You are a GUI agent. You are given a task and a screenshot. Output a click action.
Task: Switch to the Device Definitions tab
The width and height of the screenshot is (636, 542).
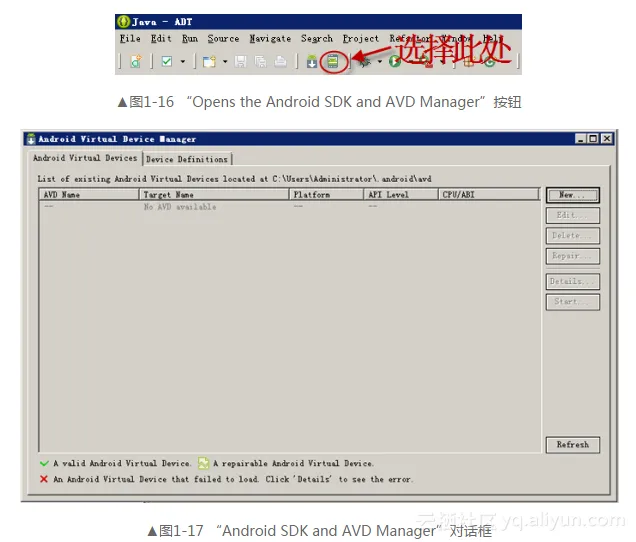[x=187, y=159]
